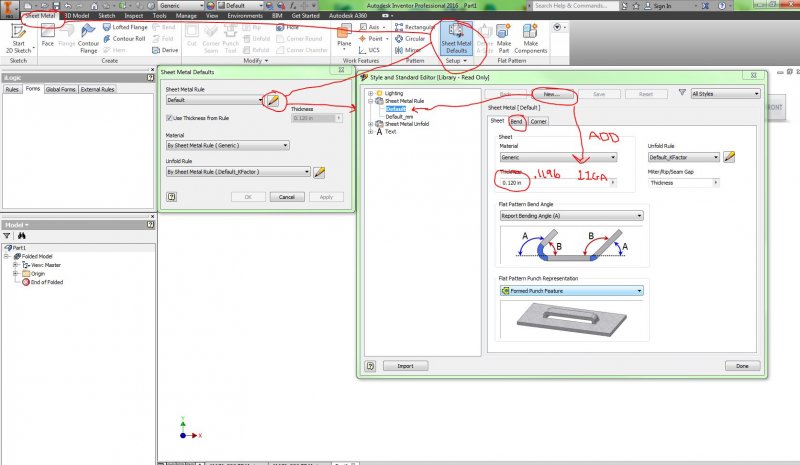Select Default_mm rule in tree
Screen dimensions: 800x465
pos(399,116)
